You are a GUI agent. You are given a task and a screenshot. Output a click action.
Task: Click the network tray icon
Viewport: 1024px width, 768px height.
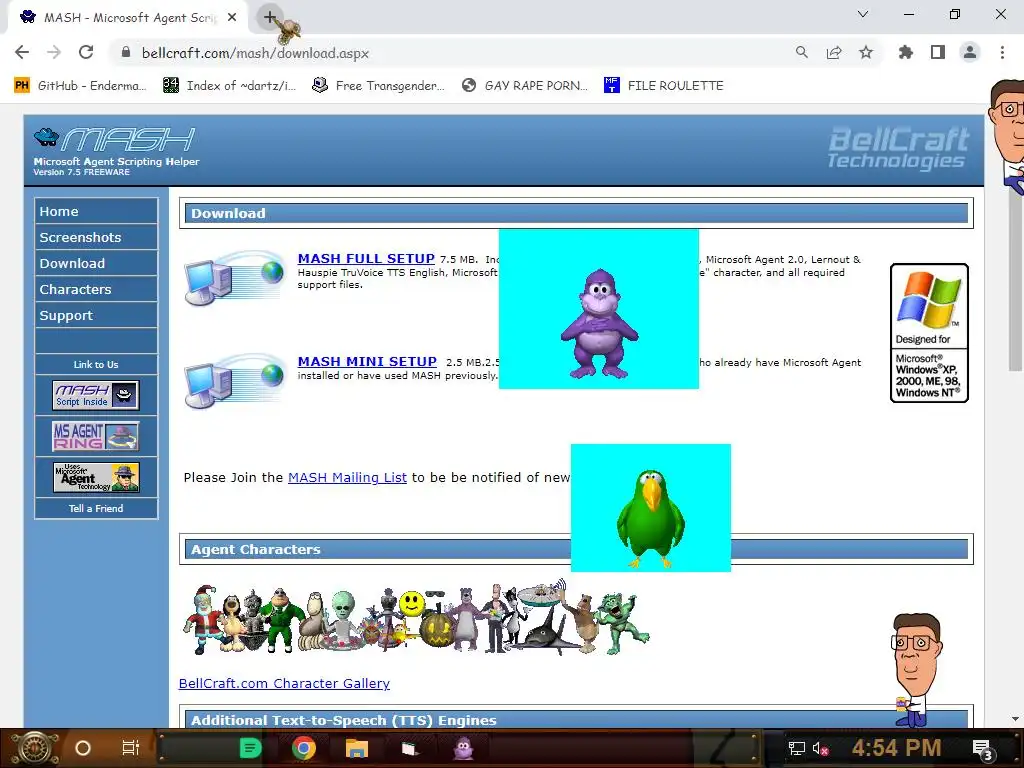click(796, 748)
